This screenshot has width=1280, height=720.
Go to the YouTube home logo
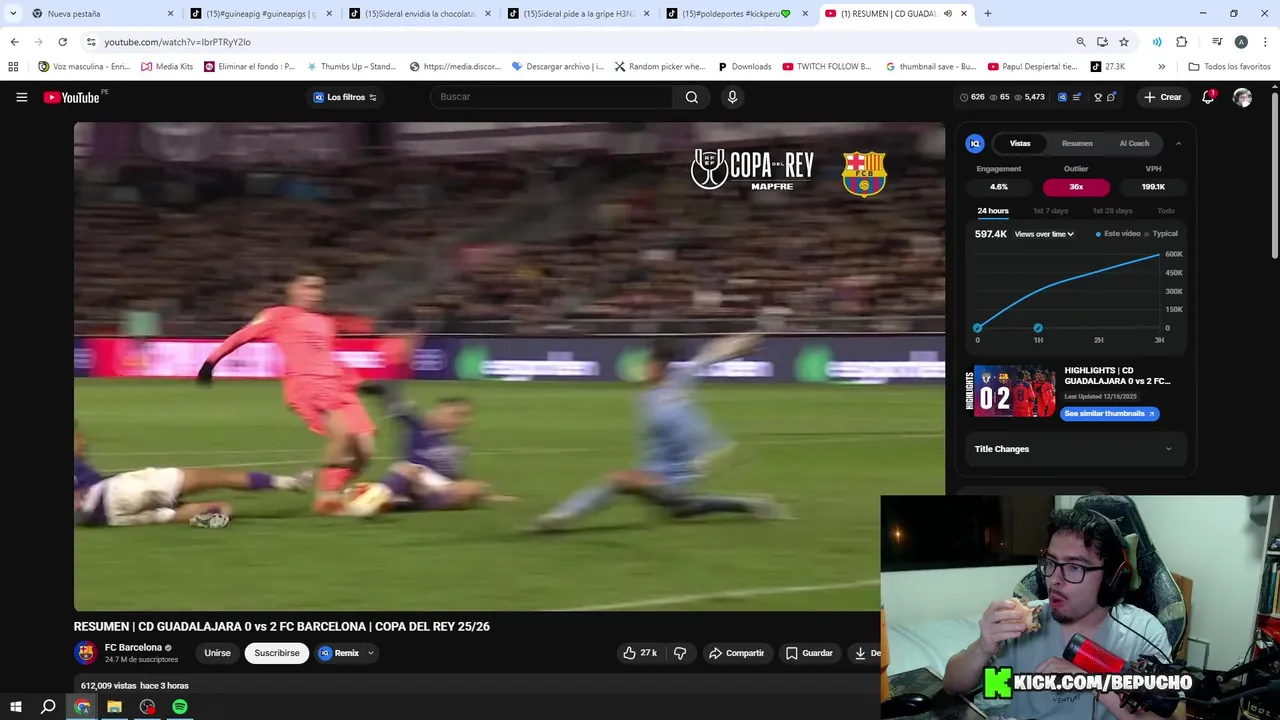(x=72, y=97)
